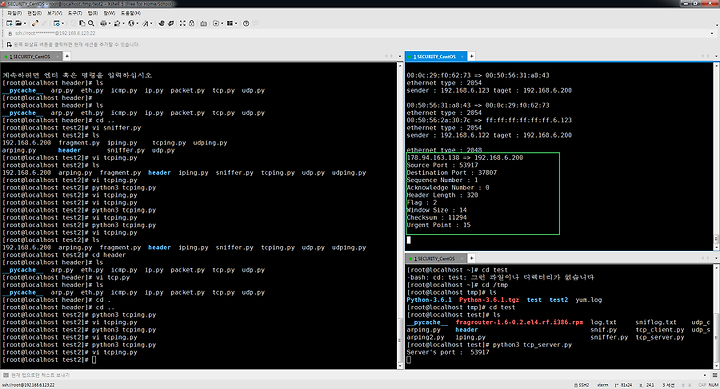Click the session Properties toolbar icon
Image resolution: width=720 pixels, height=389 pixels.
click(56, 23)
